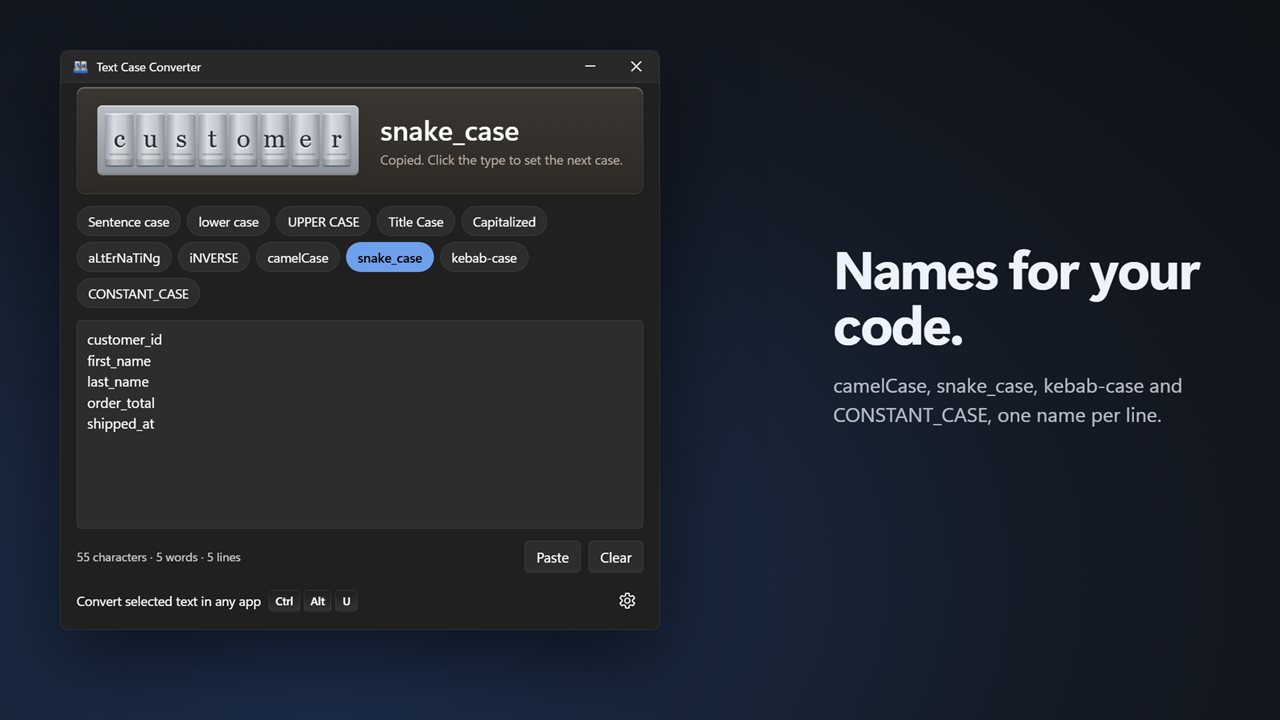1280x720 pixels.
Task: Click the Alt shortcut key badge
Action: [x=317, y=601]
